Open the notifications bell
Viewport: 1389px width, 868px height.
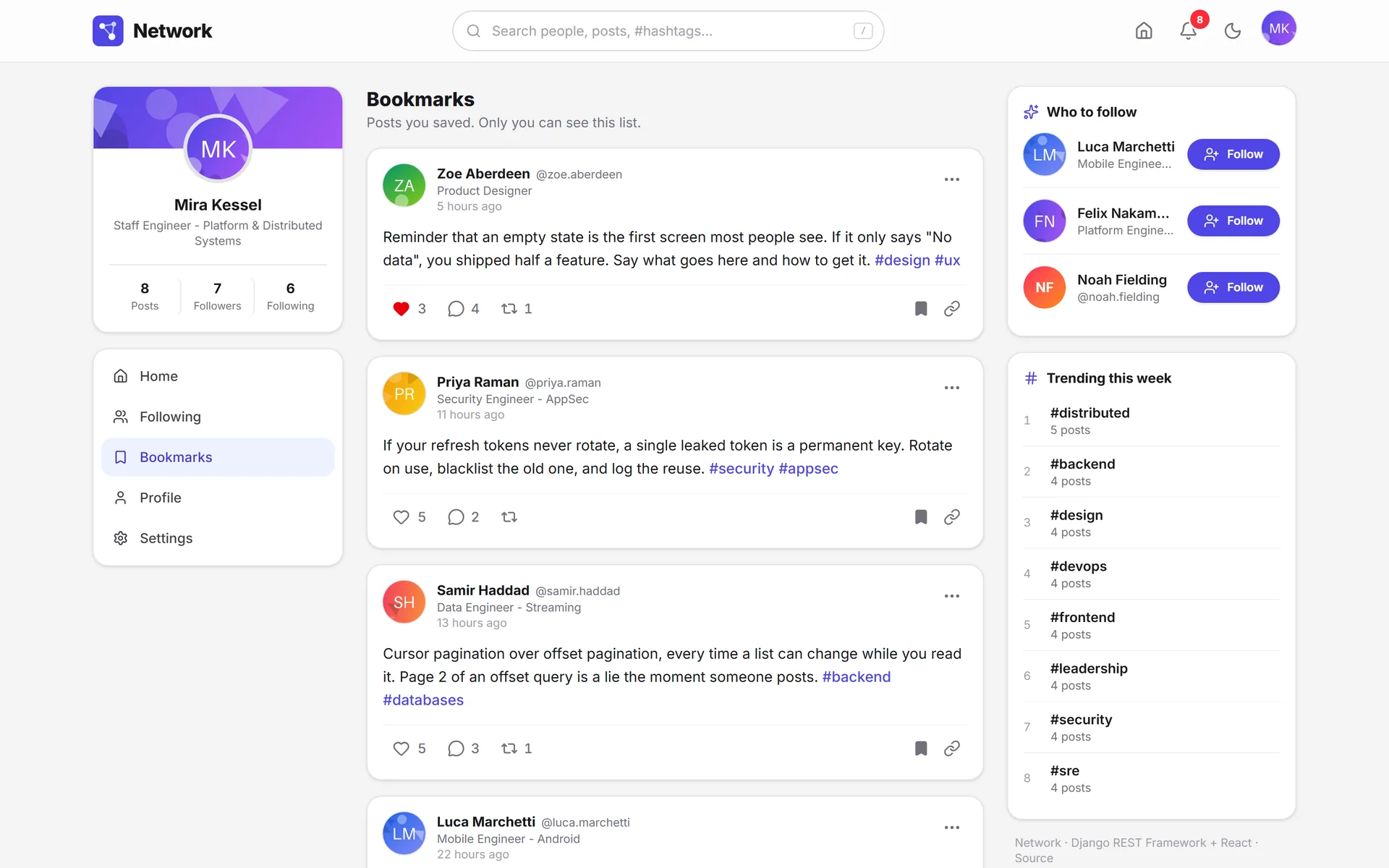pyautogui.click(x=1188, y=30)
